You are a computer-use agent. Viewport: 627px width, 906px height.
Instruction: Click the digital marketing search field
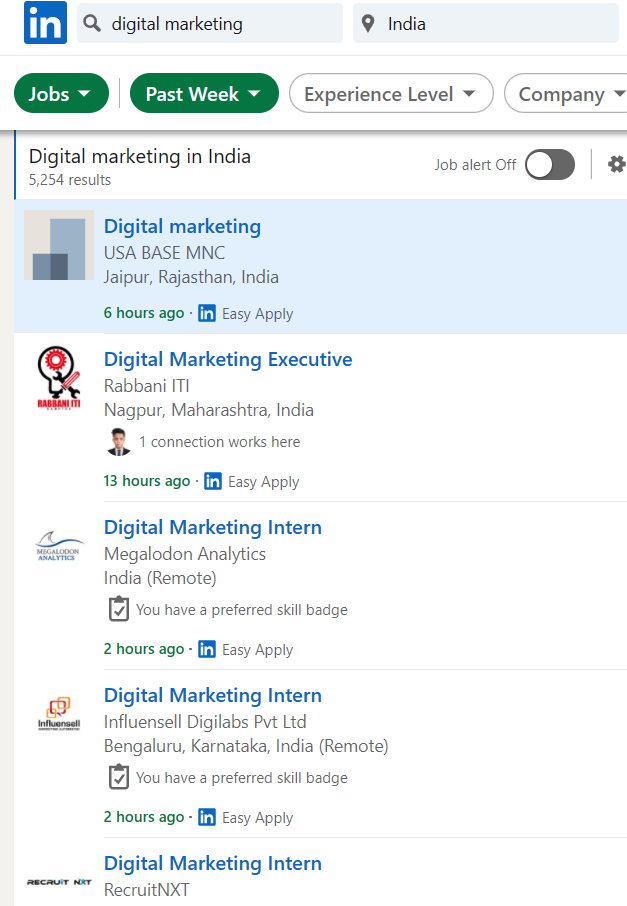220,23
